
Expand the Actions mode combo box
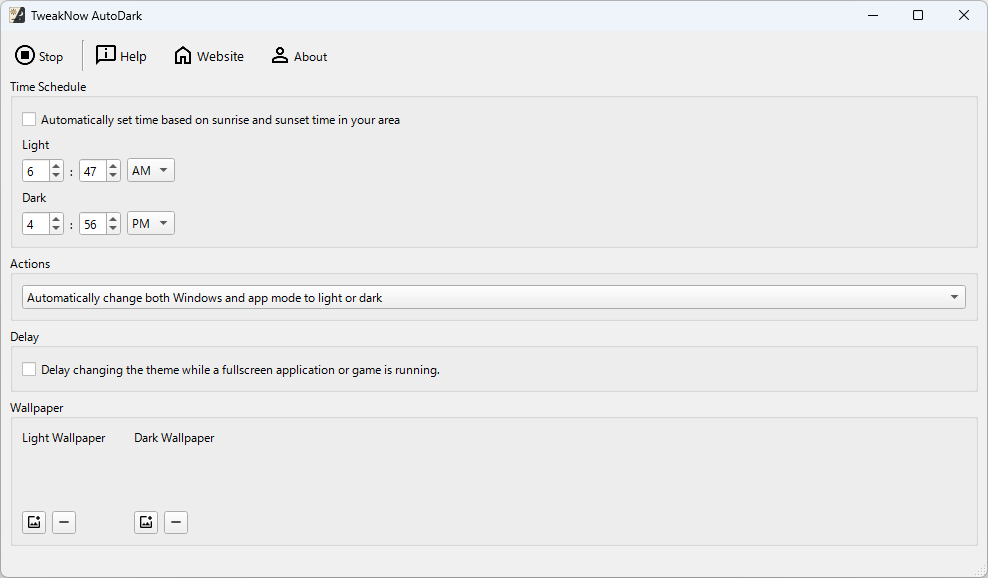click(x=494, y=297)
